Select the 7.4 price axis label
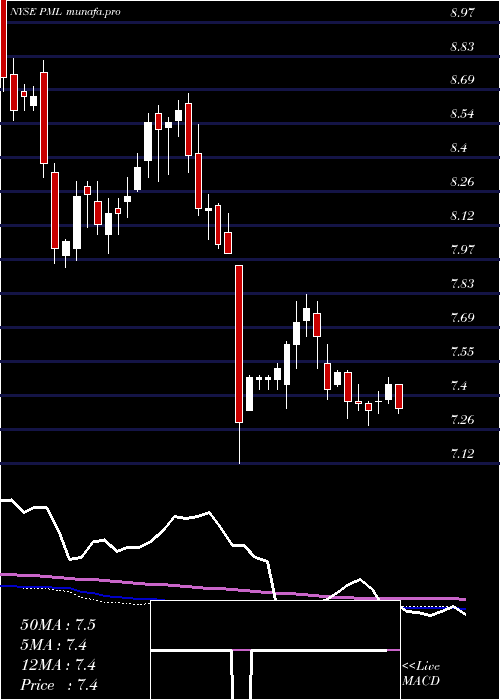The height and width of the screenshot is (700, 500). [459, 385]
